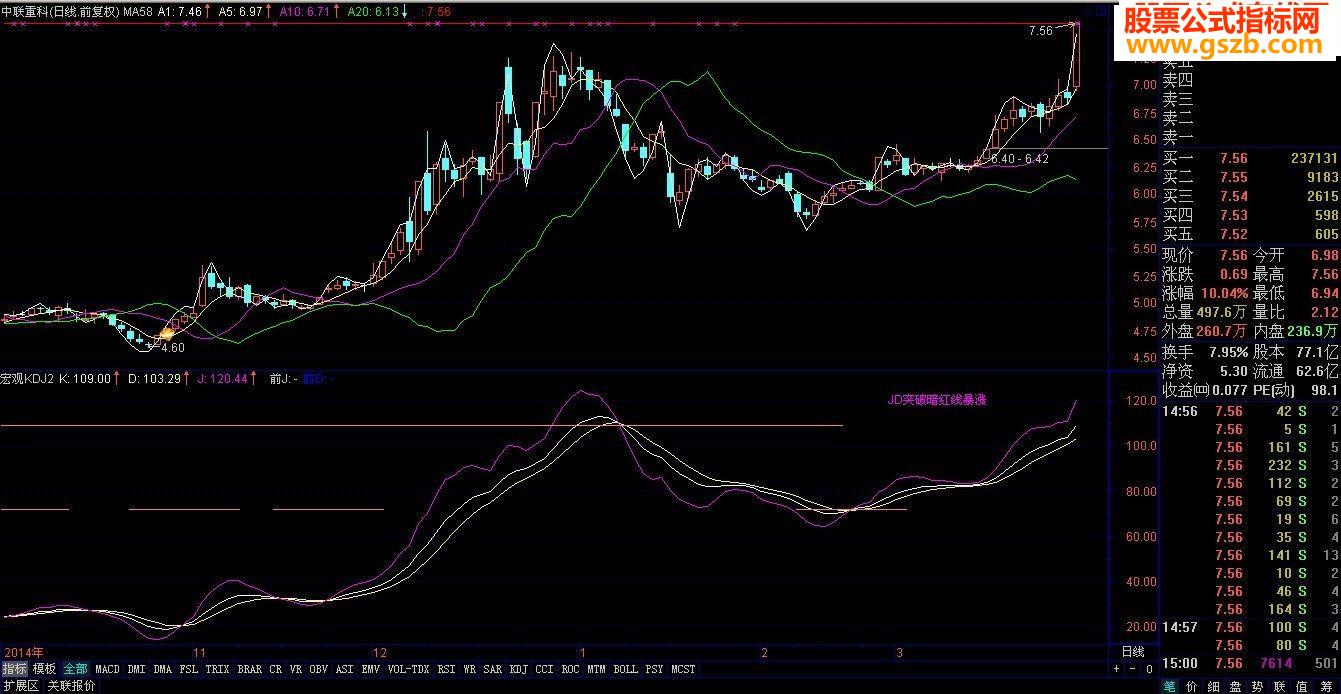This screenshot has width=1341, height=694.
Task: Select the 指标 tab at bottom left
Action: click(x=14, y=669)
